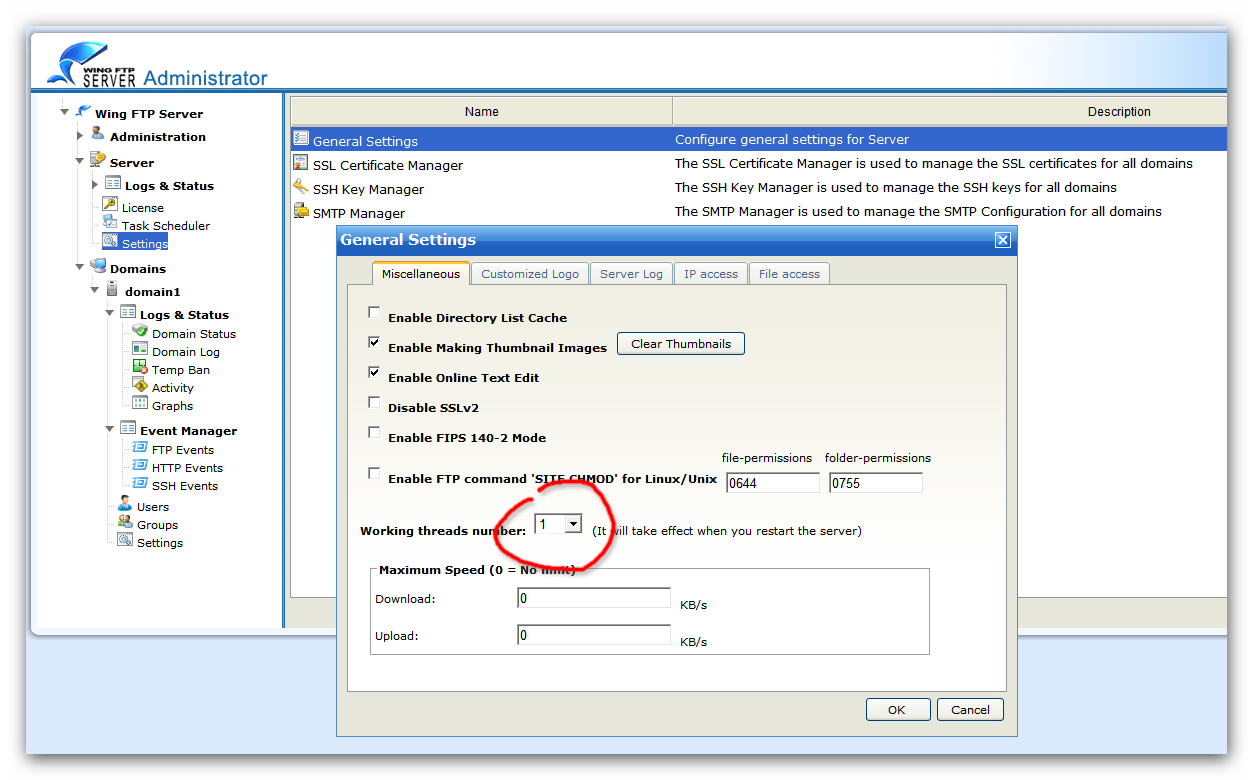The width and height of the screenshot is (1253, 780).
Task: Expand server Logs & Status node
Action: click(x=95, y=184)
